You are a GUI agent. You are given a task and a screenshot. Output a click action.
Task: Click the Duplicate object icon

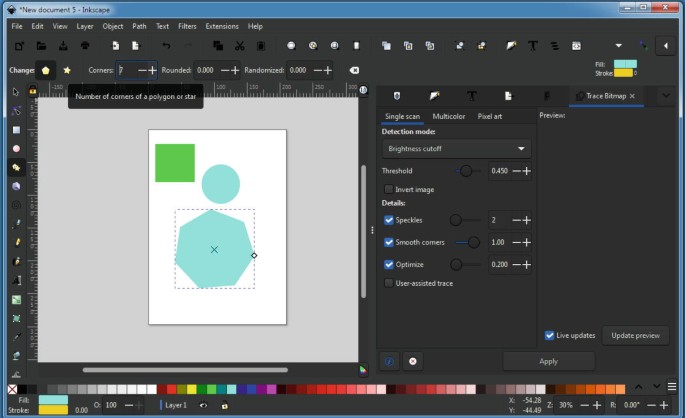point(386,45)
